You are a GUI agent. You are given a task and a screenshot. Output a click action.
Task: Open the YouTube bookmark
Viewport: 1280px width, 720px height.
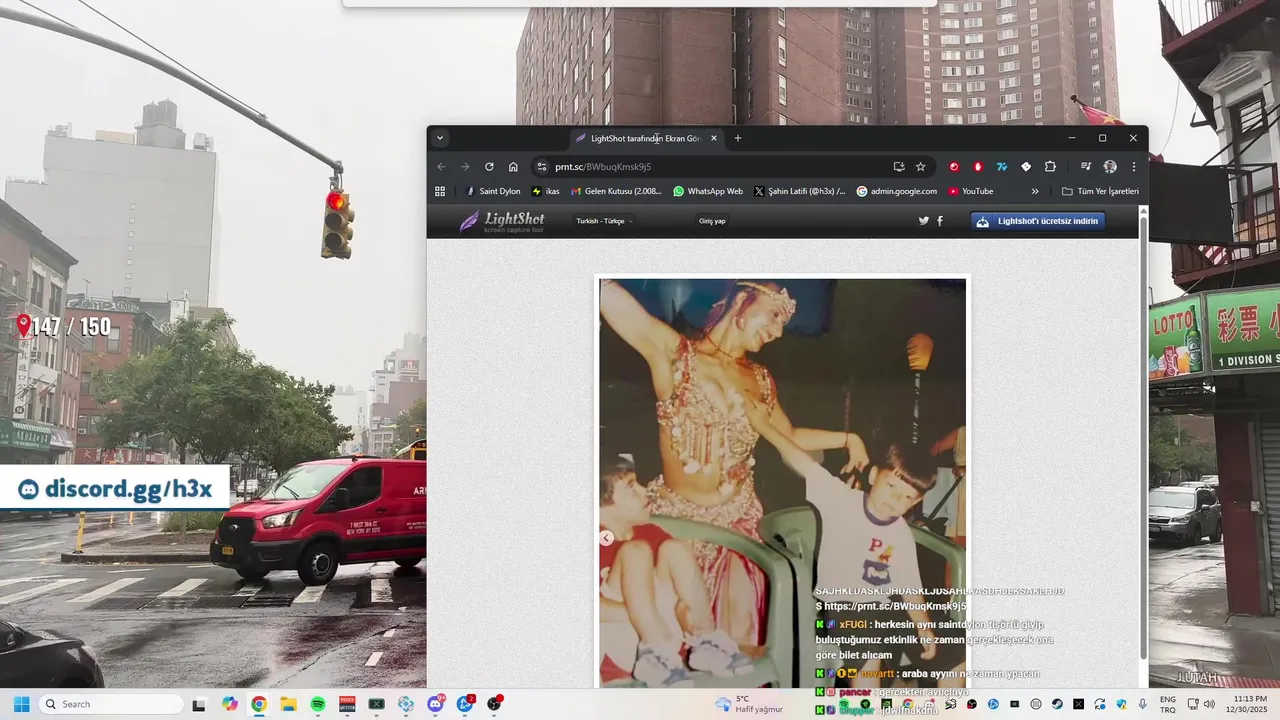point(971,191)
